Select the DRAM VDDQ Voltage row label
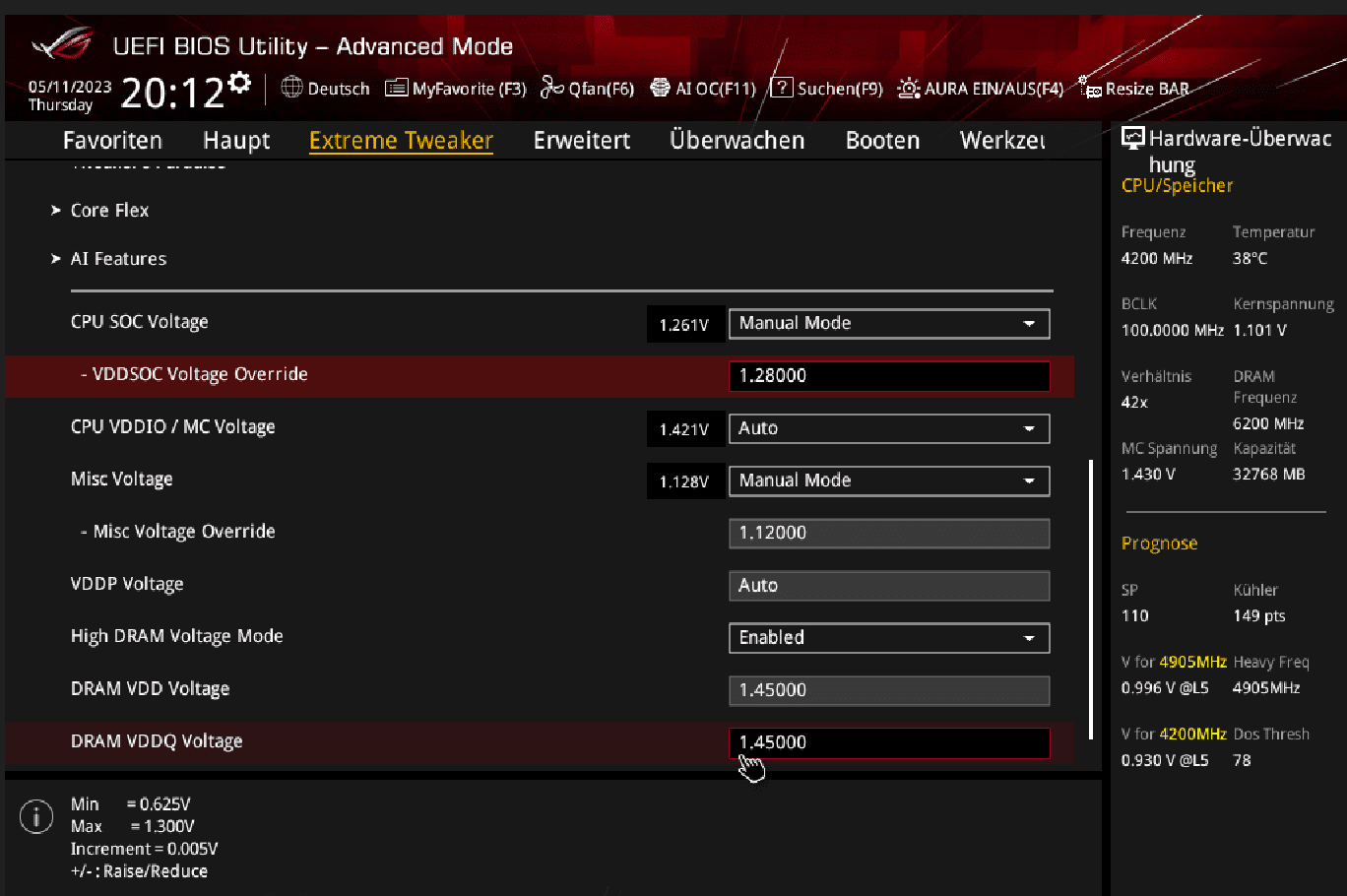The width and height of the screenshot is (1347, 896). click(157, 741)
